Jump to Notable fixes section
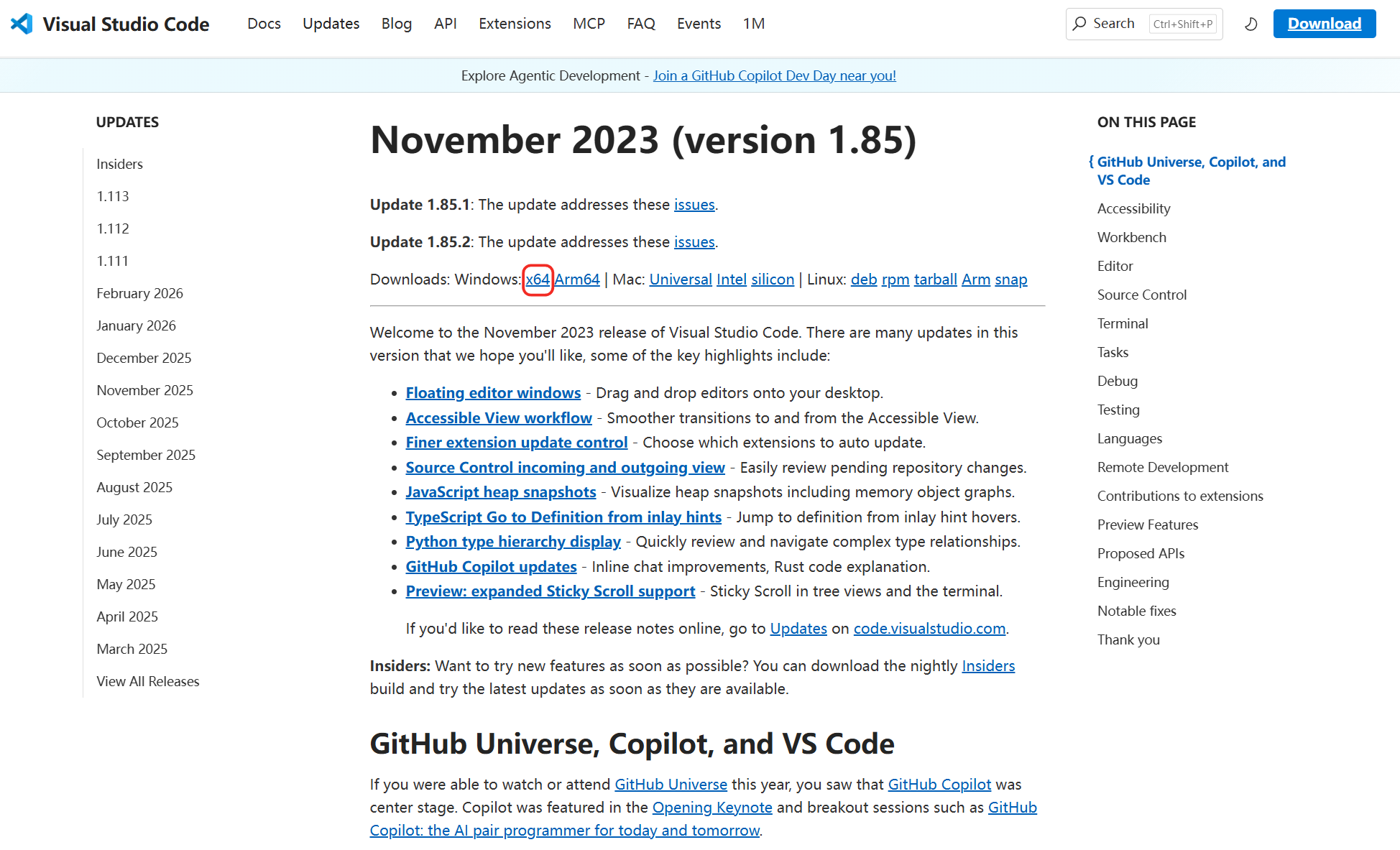The image size is (1400, 850). [x=1136, y=611]
